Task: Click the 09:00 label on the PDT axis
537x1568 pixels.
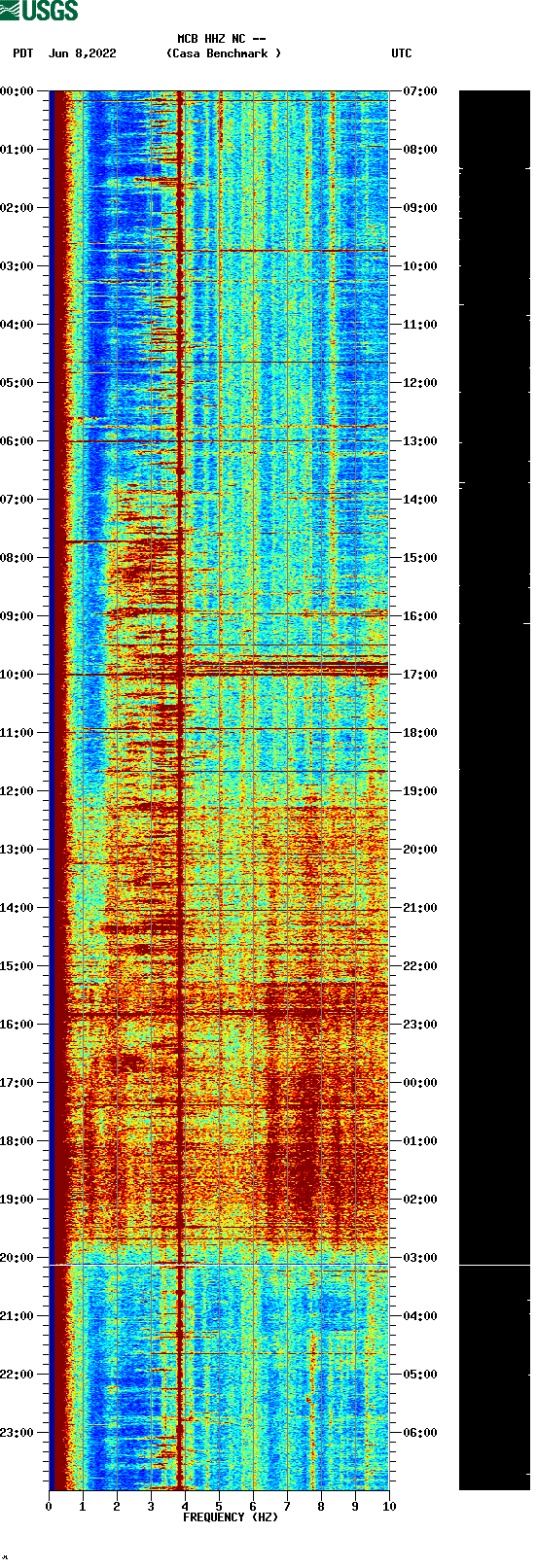Action: [x=17, y=616]
